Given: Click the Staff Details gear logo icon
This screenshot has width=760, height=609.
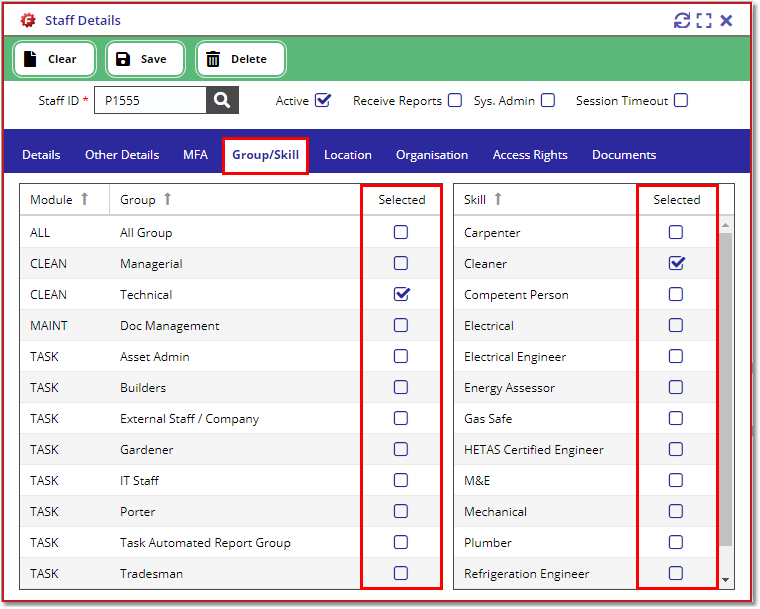Looking at the screenshot, I should click(28, 20).
